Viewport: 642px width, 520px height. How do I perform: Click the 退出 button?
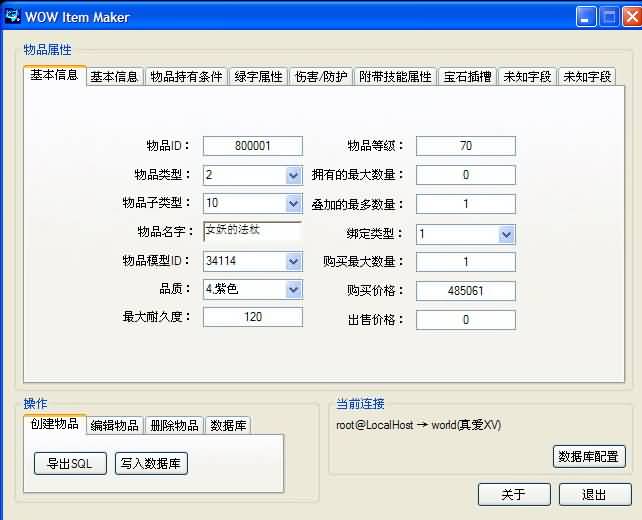pos(595,494)
